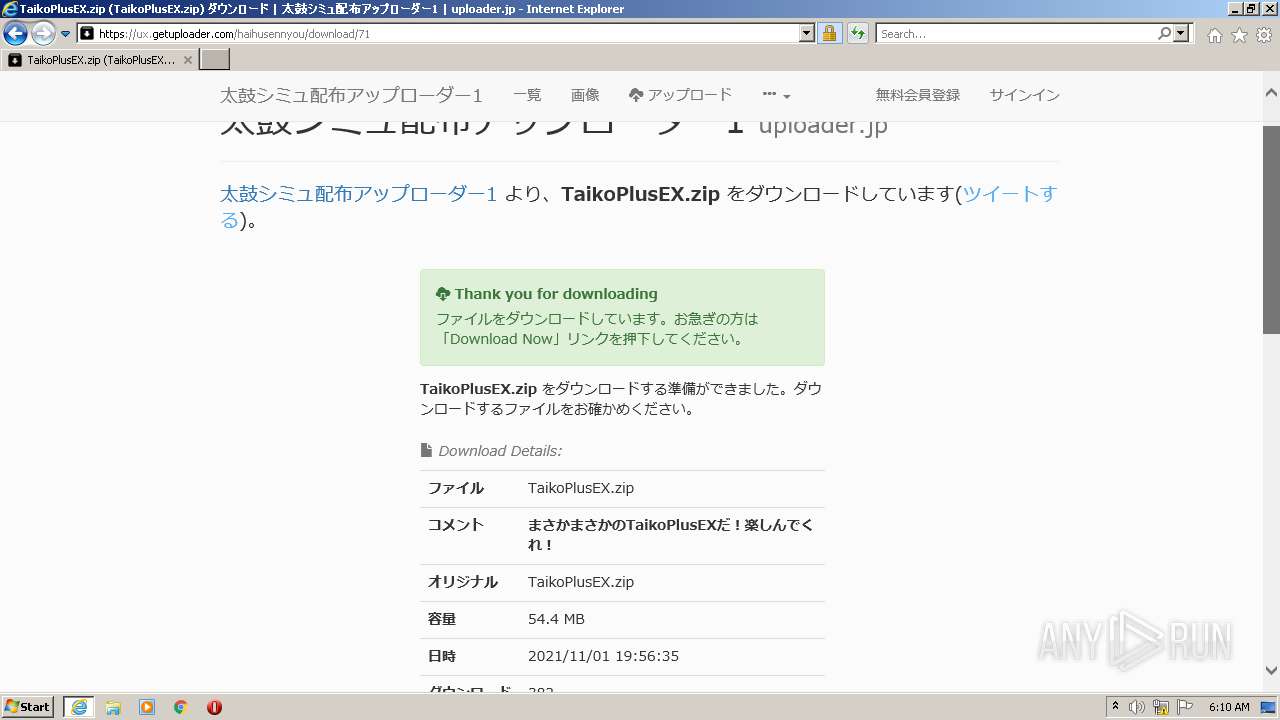Click the volume speaker tray icon
1280x720 pixels.
coord(1137,707)
